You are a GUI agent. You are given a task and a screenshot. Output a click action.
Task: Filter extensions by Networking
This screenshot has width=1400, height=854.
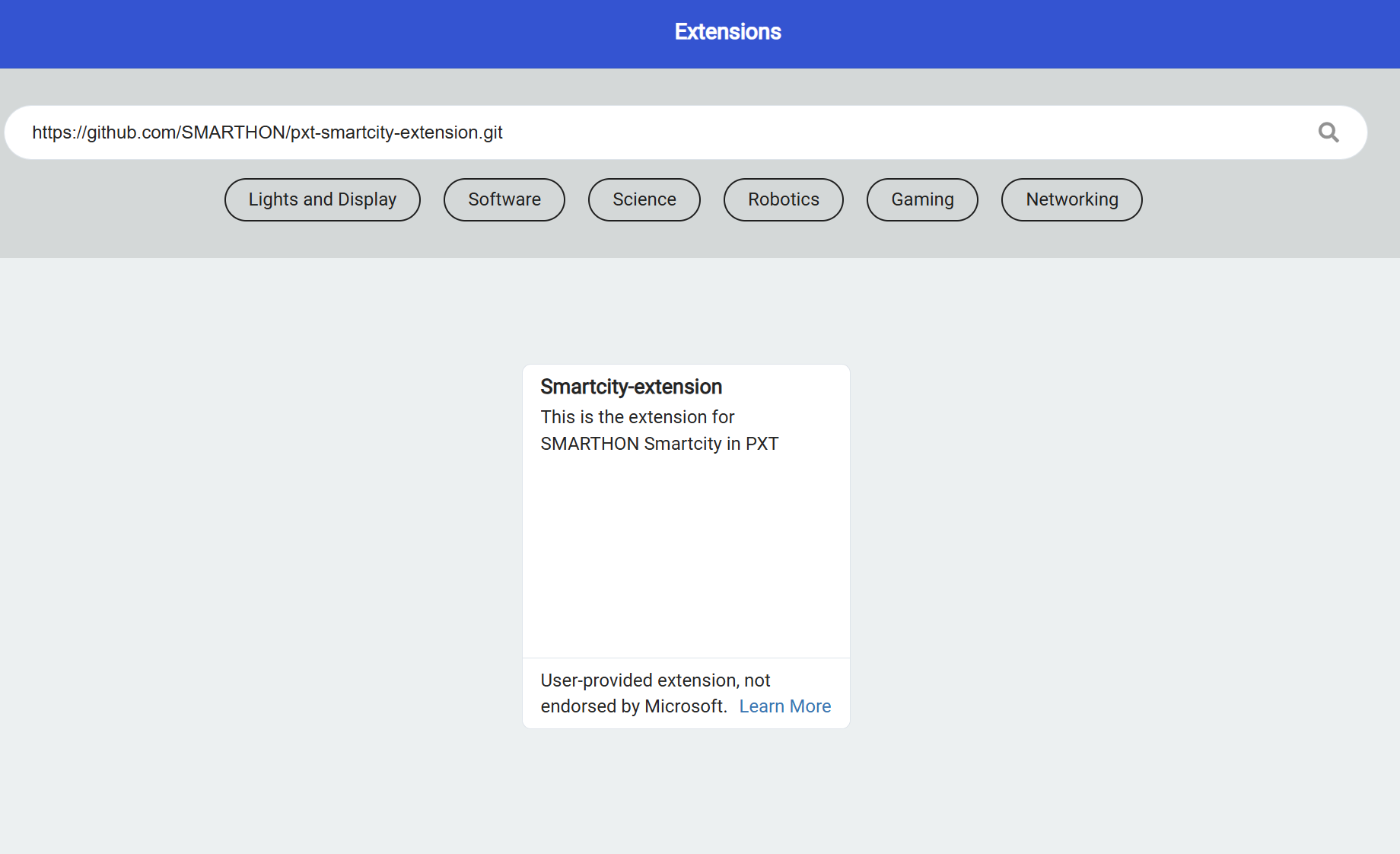tap(1072, 199)
